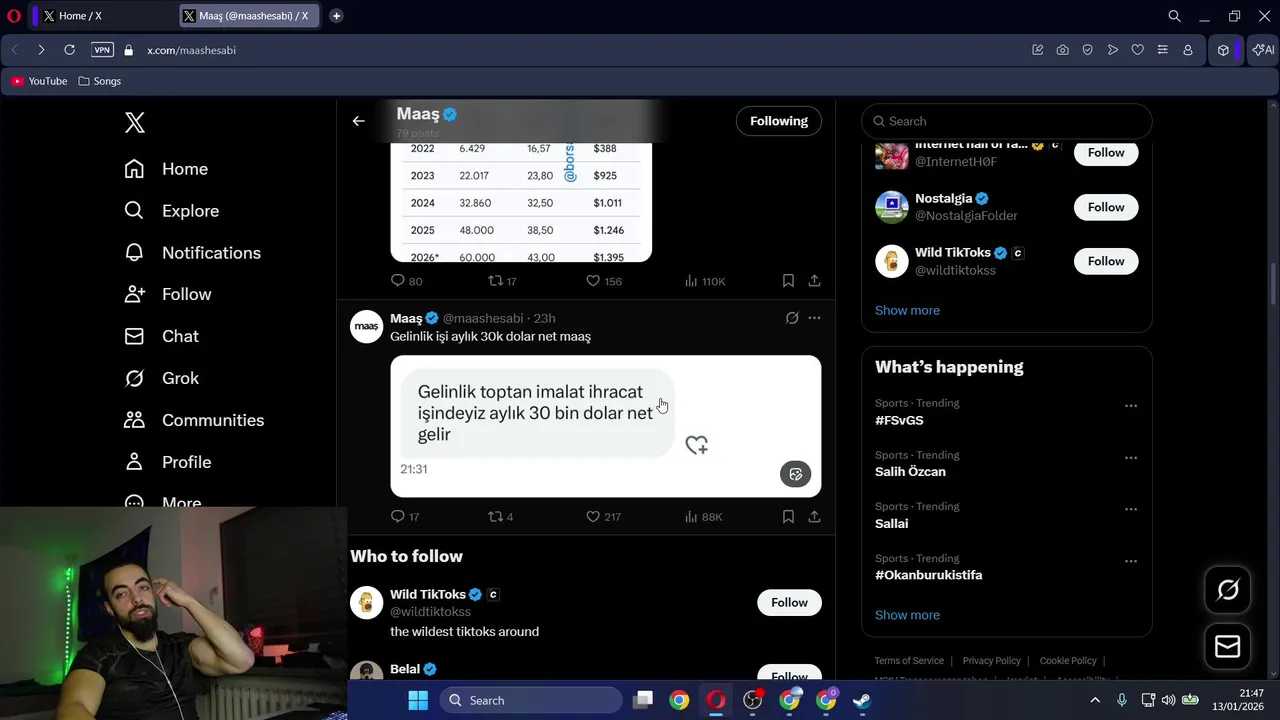The image size is (1280, 720).
Task: Open Opera easy setup sliders icon
Action: click(x=1162, y=50)
